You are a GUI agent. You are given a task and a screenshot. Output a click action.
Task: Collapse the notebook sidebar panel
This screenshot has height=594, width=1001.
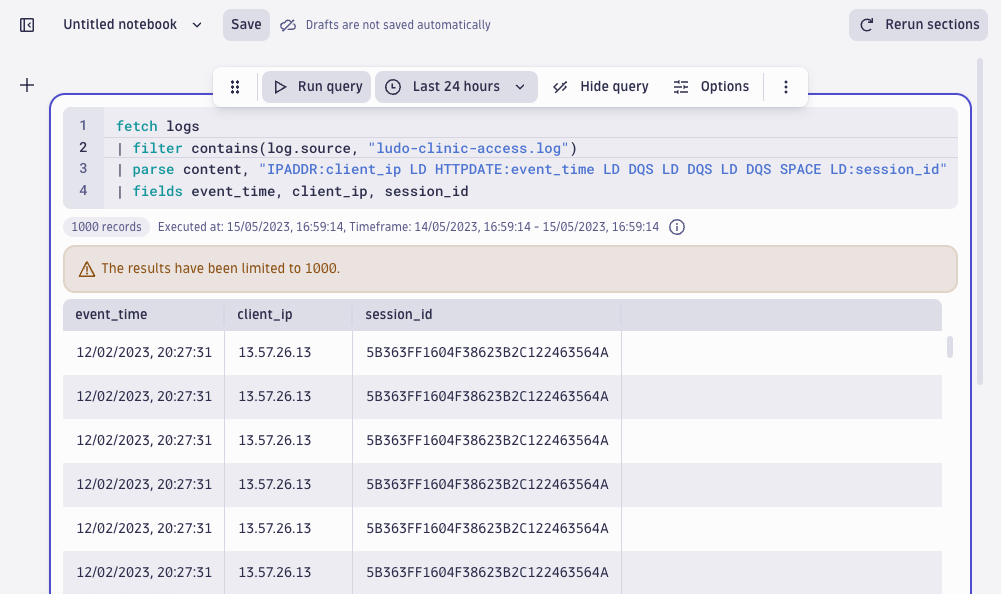click(26, 24)
